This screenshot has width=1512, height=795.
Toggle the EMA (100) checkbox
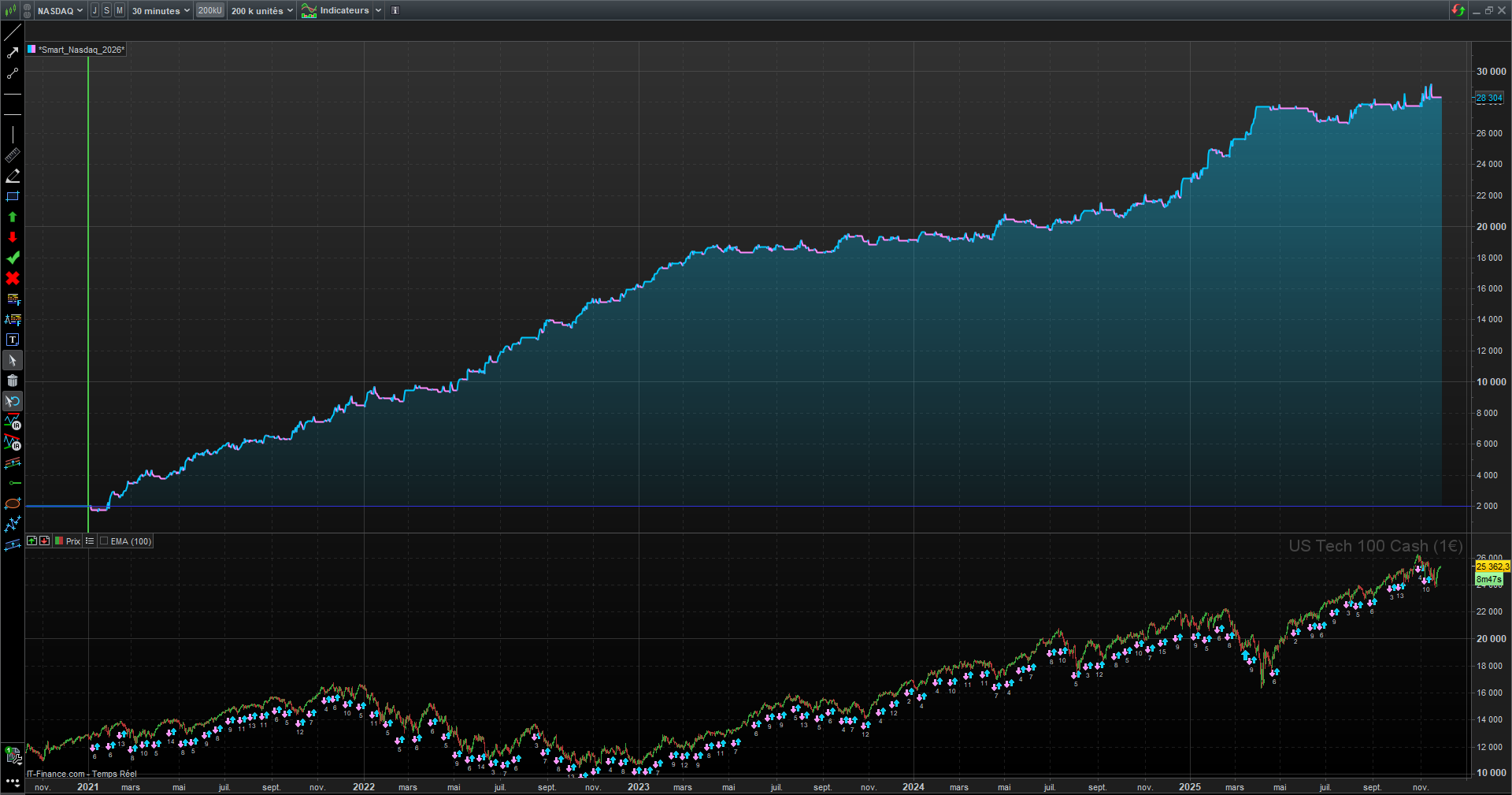click(x=104, y=541)
